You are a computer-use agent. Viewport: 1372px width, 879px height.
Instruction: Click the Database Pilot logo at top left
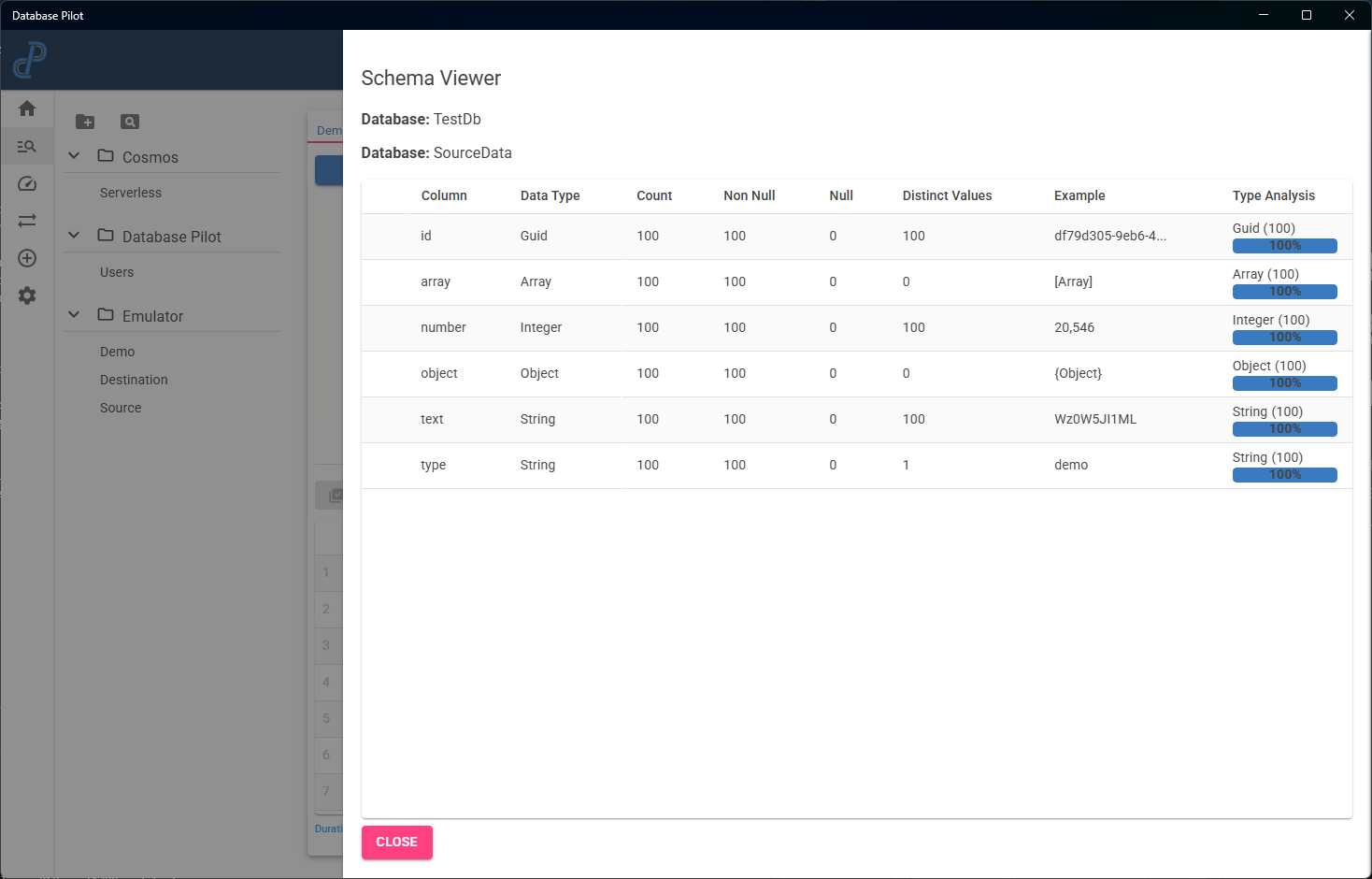coord(28,61)
